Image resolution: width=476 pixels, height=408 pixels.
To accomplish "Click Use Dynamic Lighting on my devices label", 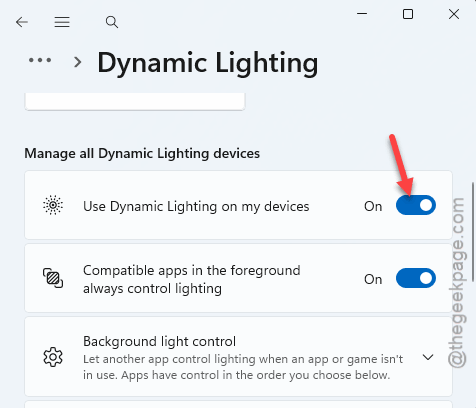I will pos(196,206).
